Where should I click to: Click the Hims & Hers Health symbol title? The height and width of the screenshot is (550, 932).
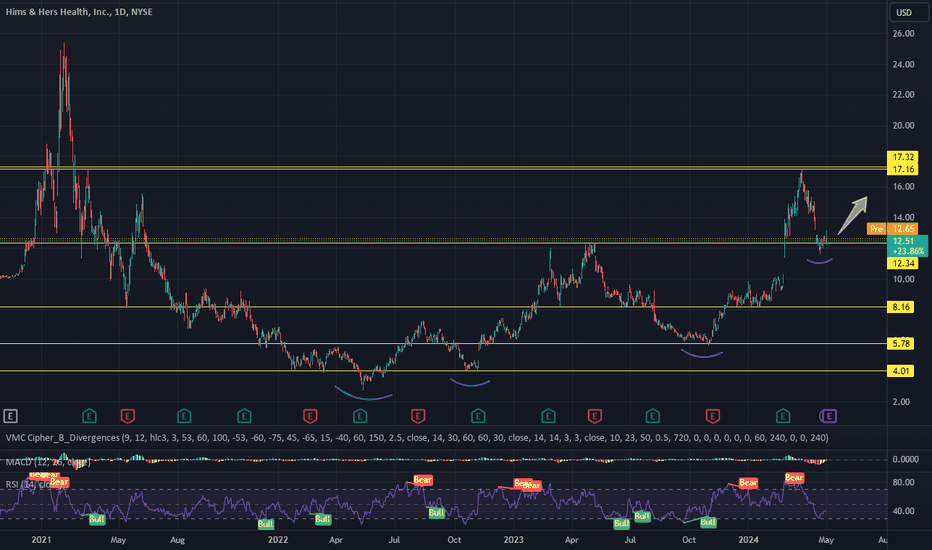click(79, 11)
